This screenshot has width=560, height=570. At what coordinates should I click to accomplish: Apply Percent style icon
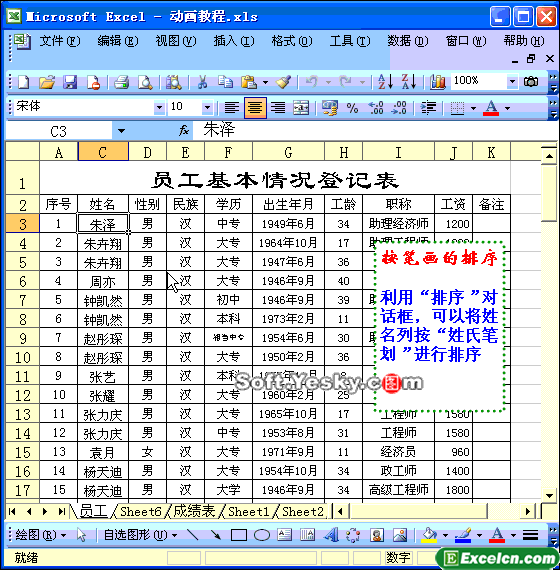(352, 108)
